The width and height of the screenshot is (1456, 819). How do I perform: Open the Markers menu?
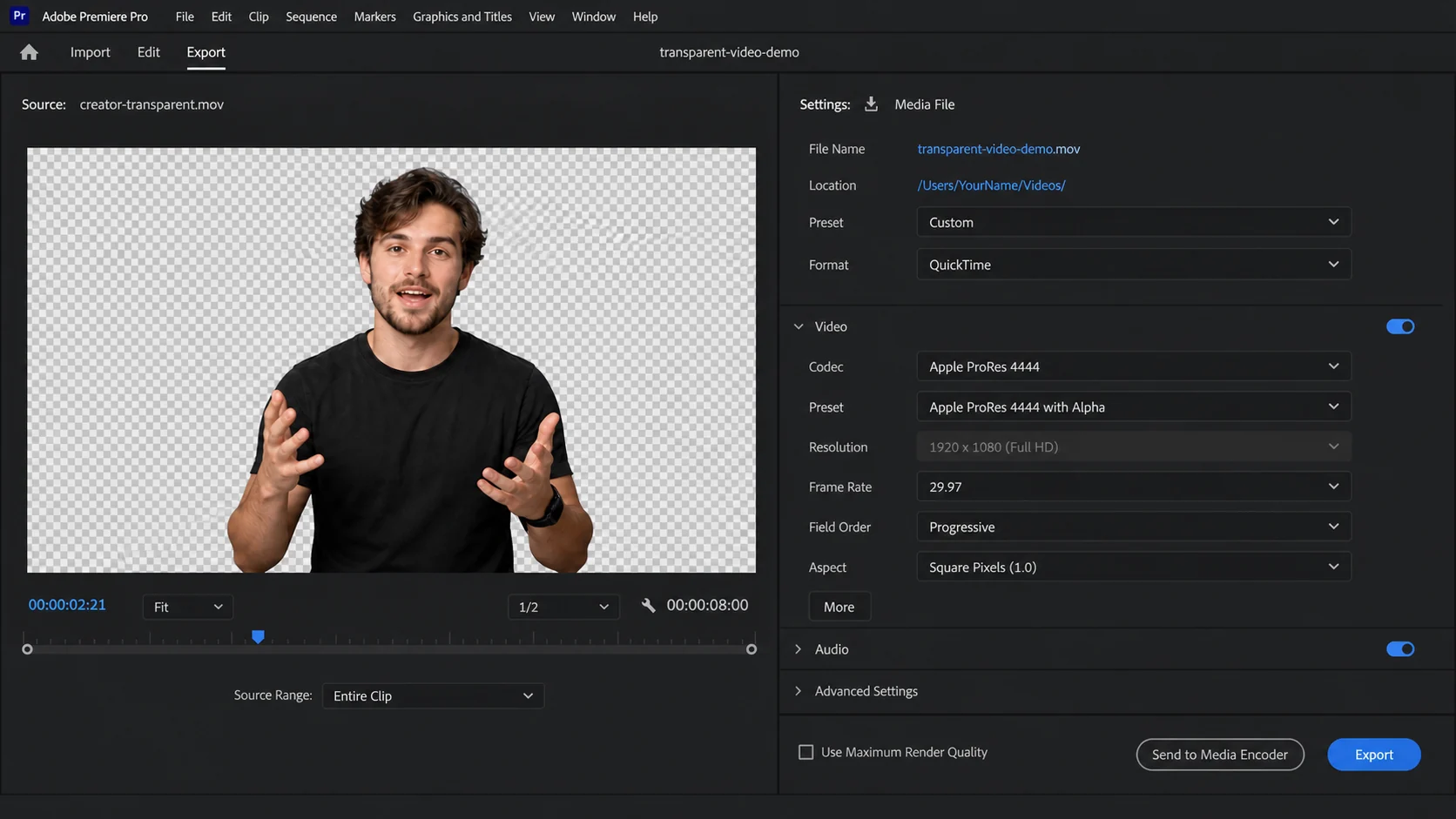374,17
